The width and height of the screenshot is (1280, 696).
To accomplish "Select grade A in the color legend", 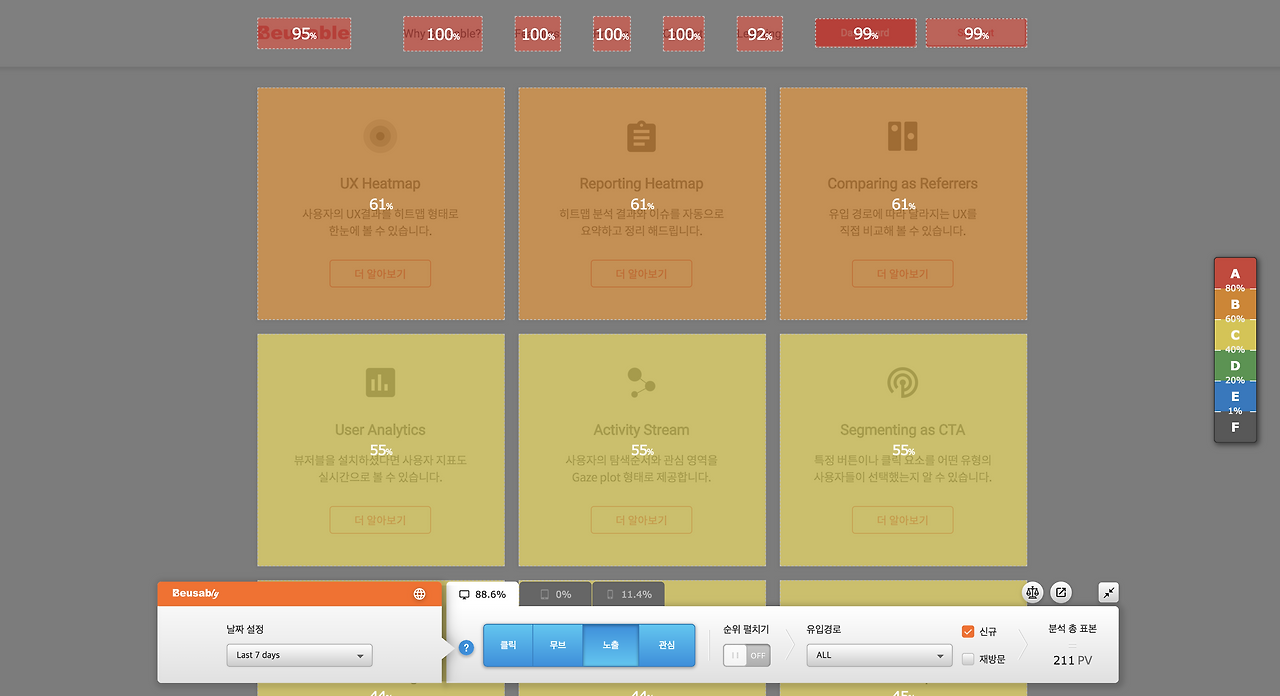I will click(1235, 274).
